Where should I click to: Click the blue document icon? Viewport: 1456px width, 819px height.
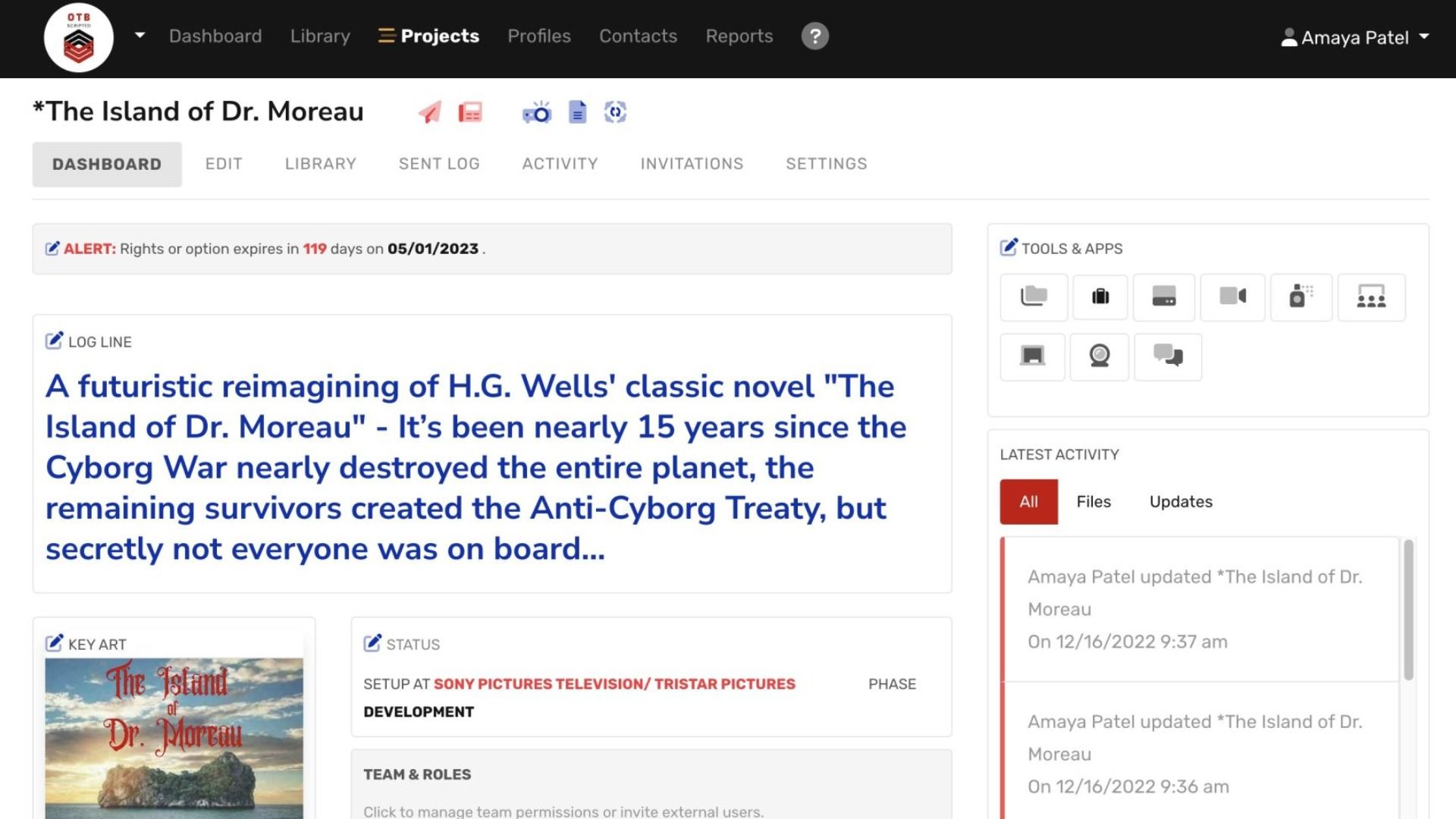pos(577,112)
